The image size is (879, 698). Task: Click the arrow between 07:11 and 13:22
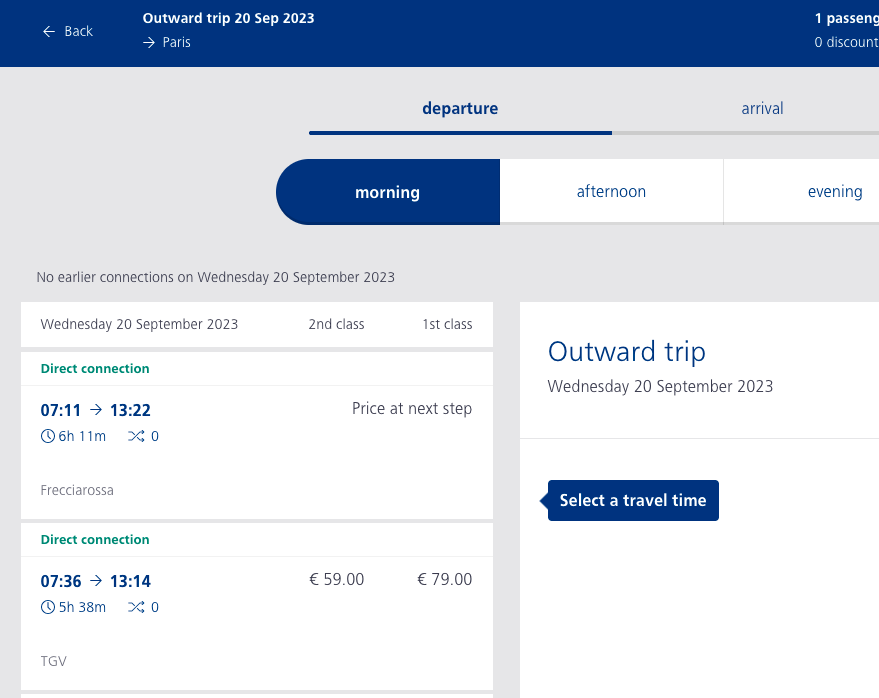click(96, 410)
